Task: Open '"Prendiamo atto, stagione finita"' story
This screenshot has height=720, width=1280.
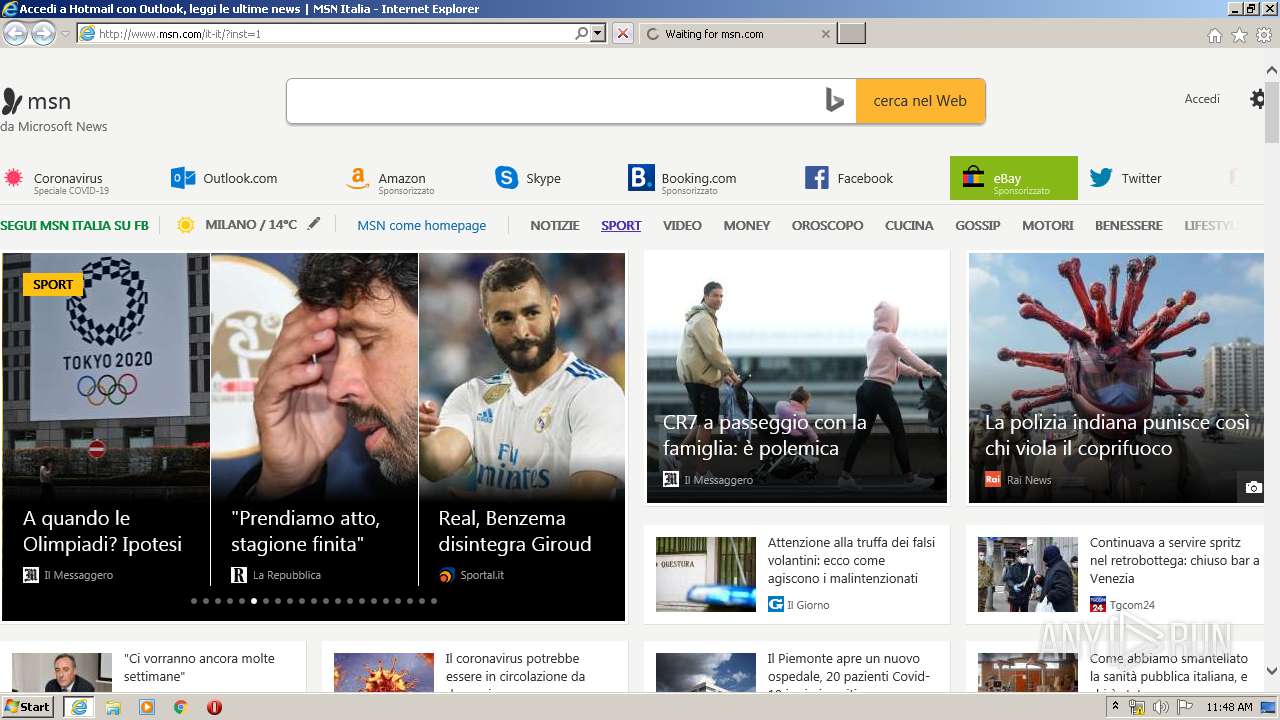Action: click(305, 531)
